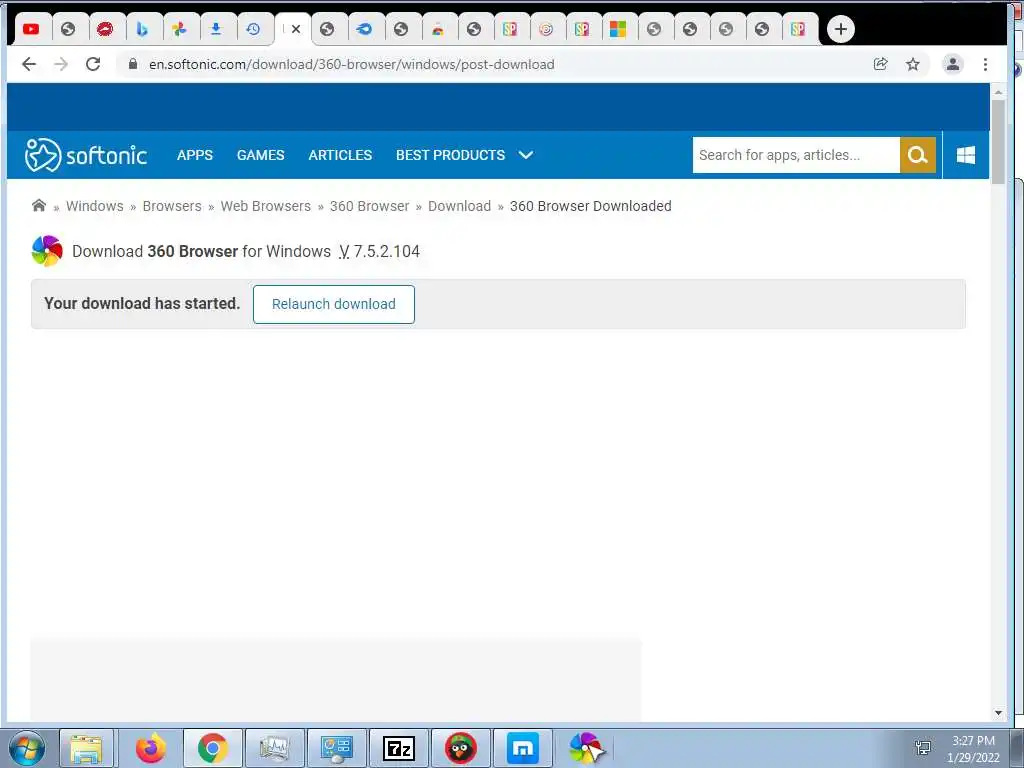
Task: Open BEST PRODUCTS menu item
Action: [450, 155]
